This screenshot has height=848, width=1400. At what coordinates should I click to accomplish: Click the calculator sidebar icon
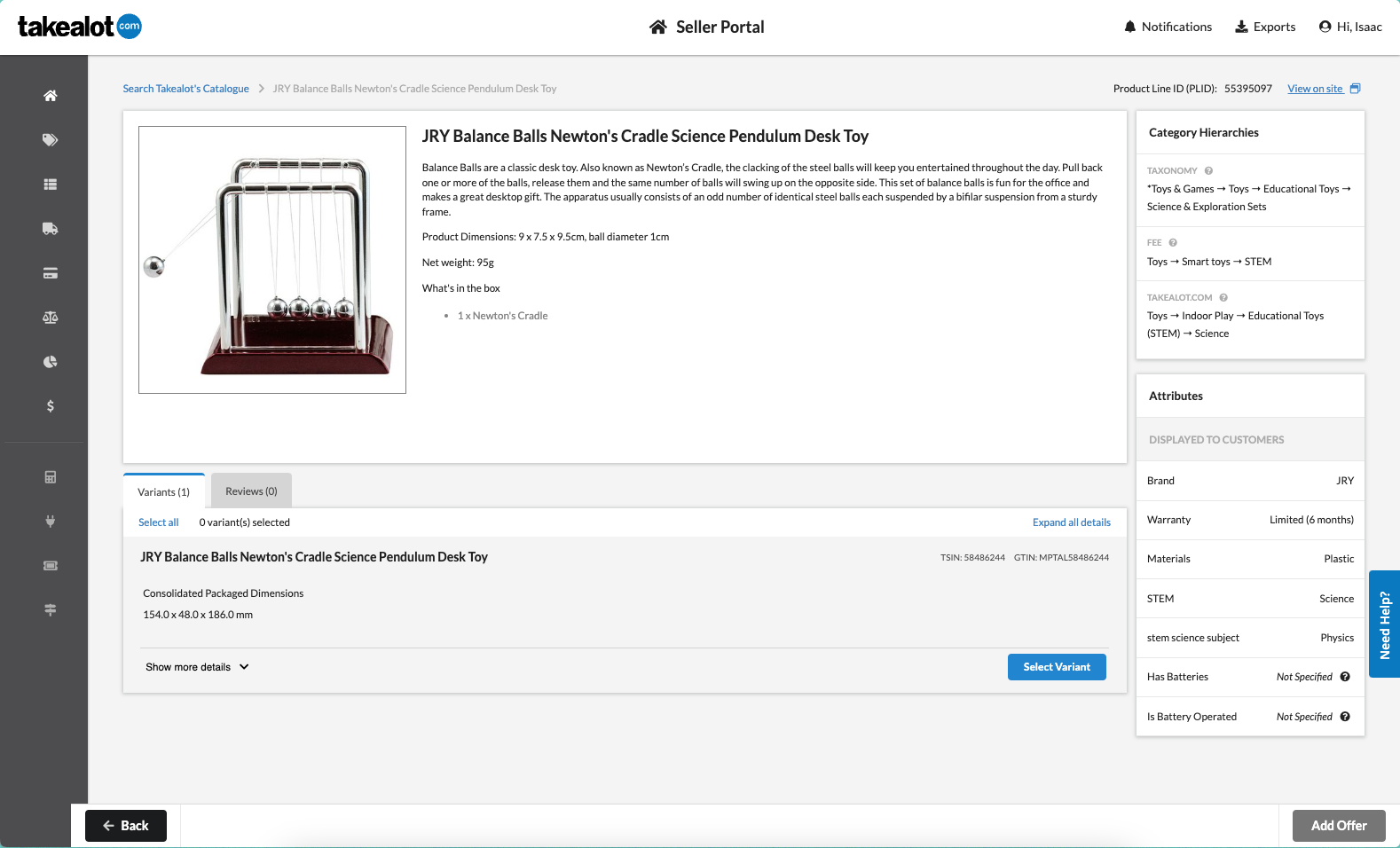click(51, 477)
